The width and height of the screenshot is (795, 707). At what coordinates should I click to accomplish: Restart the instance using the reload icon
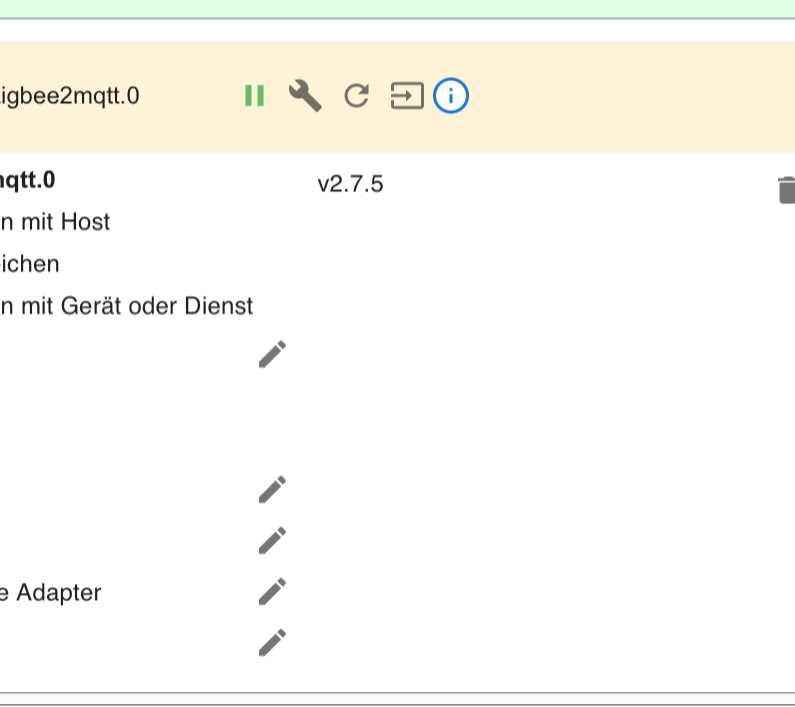coord(356,95)
